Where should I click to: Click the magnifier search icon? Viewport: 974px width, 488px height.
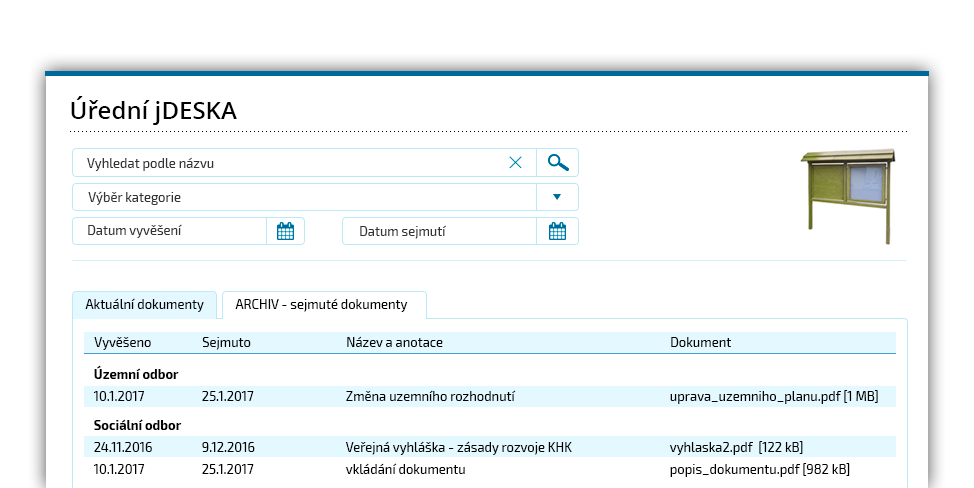pos(558,163)
